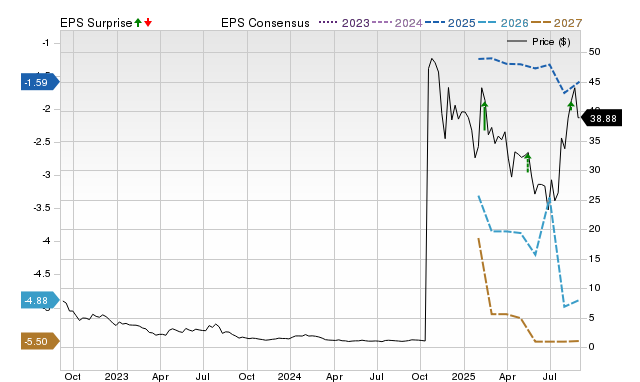Click the red down arrow in EPS Surprise legend
640x382 pixels.
[148, 22]
